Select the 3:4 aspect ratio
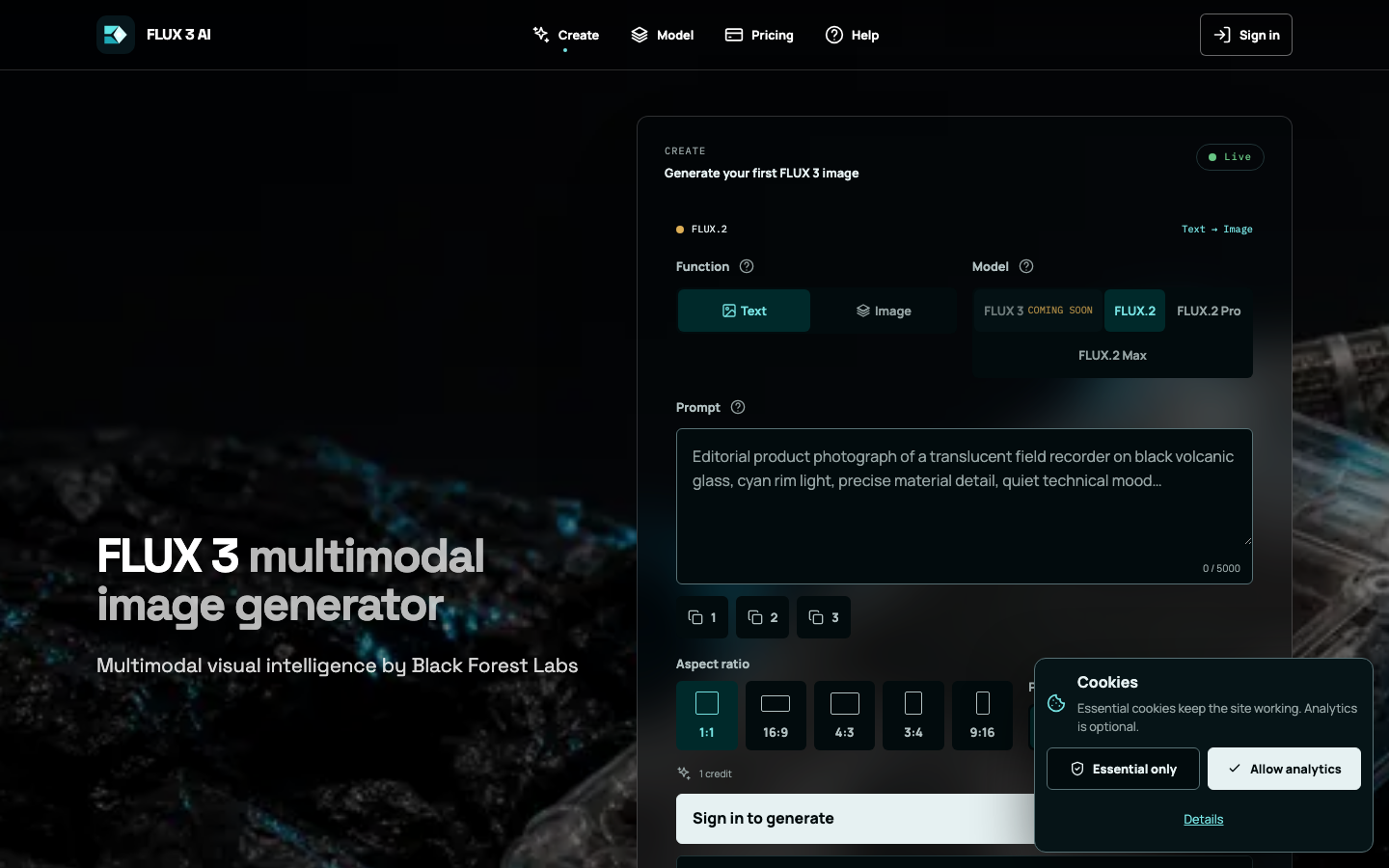1389x868 pixels. point(913,716)
